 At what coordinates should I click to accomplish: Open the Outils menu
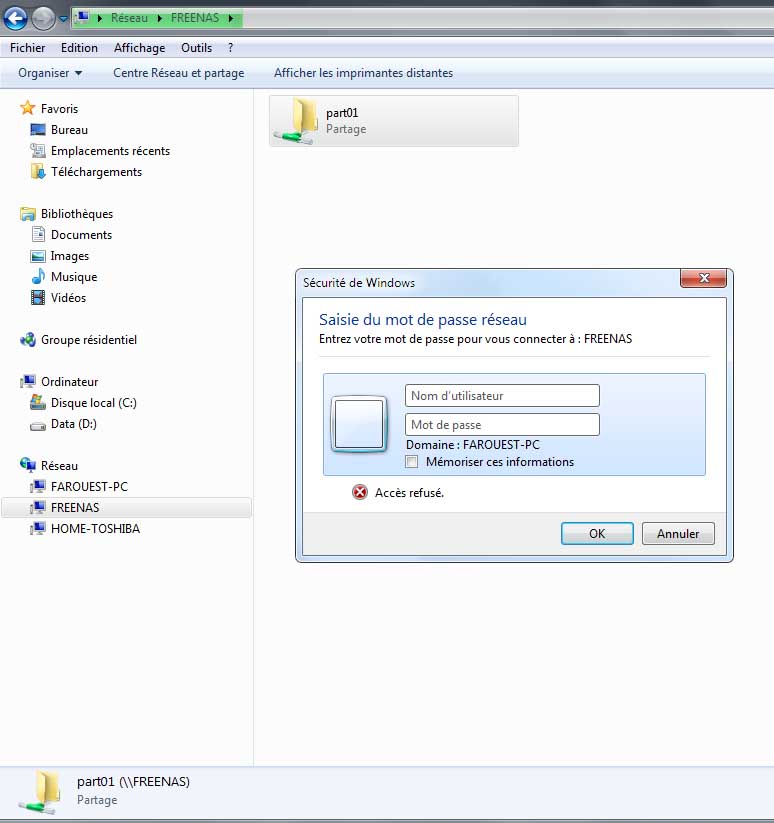[x=196, y=48]
